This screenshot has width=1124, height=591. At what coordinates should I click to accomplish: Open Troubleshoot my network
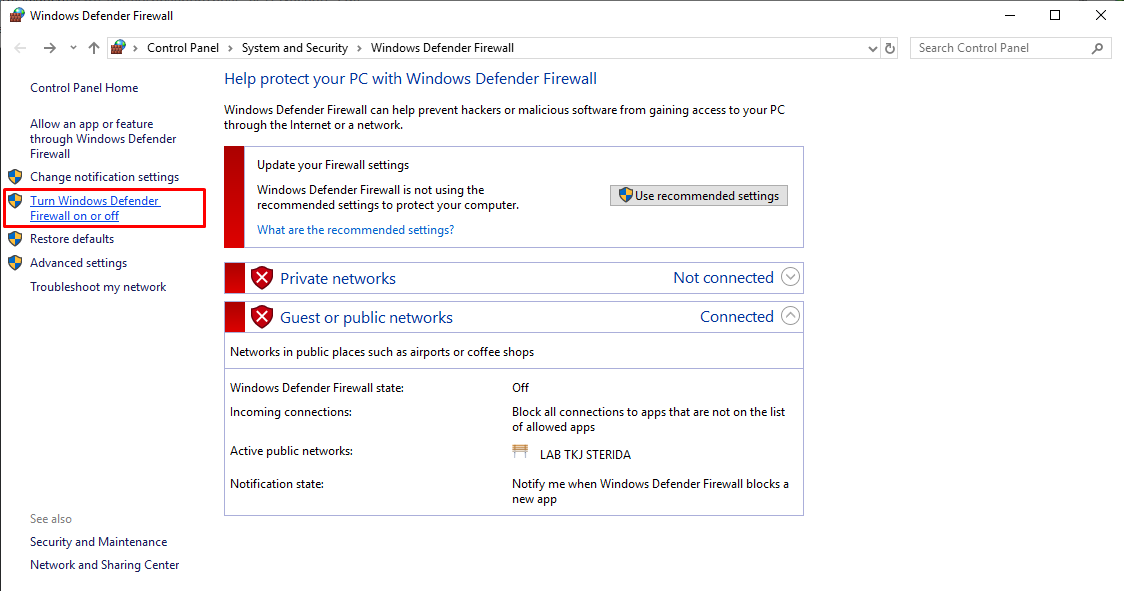pyautogui.click(x=98, y=287)
